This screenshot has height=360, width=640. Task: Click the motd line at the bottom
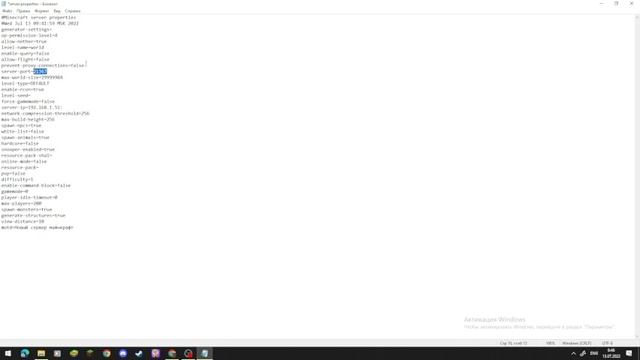point(37,227)
